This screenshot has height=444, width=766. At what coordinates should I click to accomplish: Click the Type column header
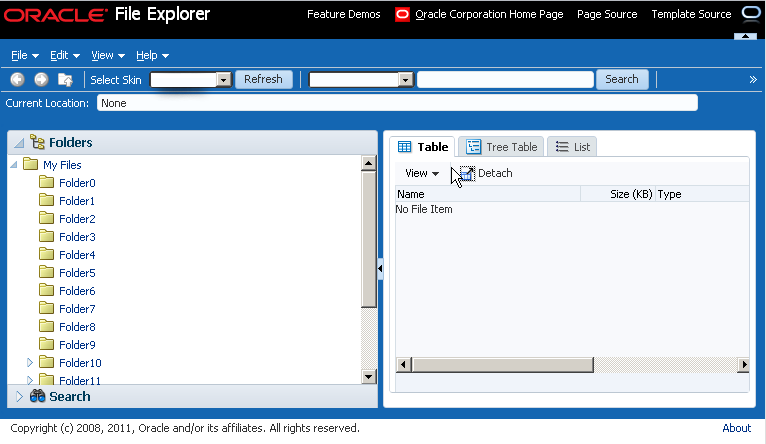[x=702, y=194]
